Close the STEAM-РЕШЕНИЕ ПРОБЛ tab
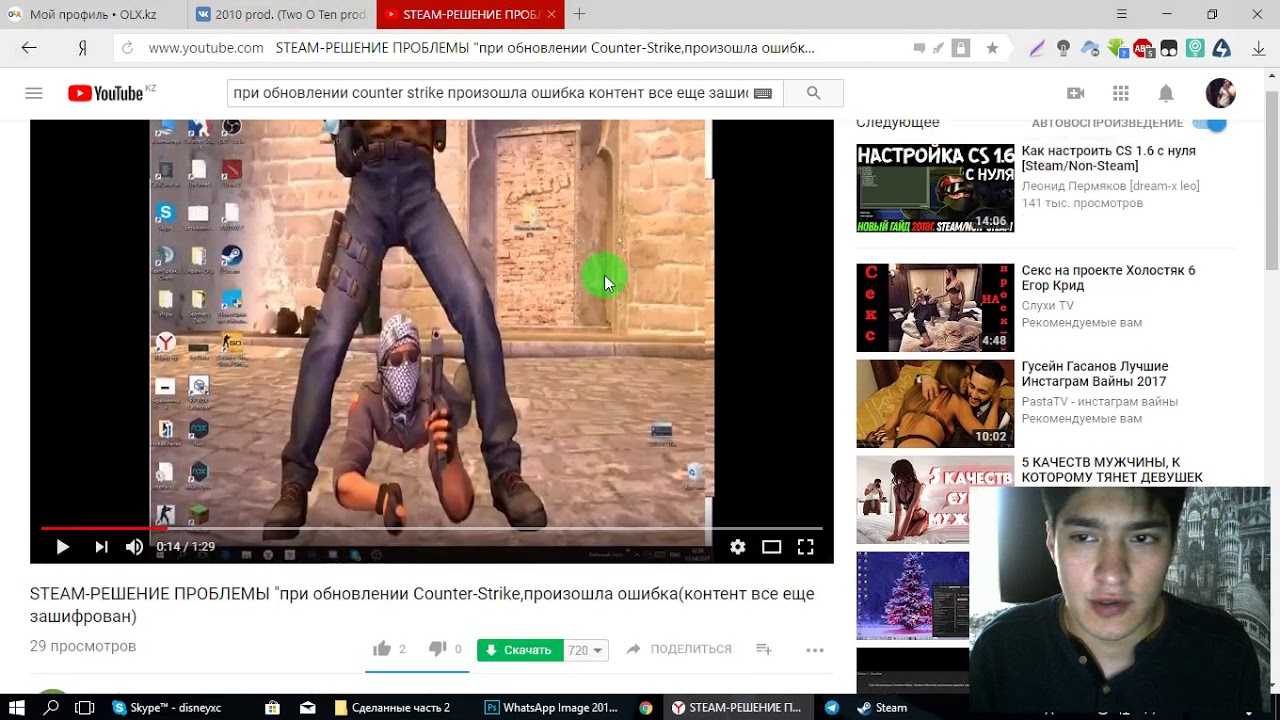Screen dimensions: 1280x720 tap(551, 14)
